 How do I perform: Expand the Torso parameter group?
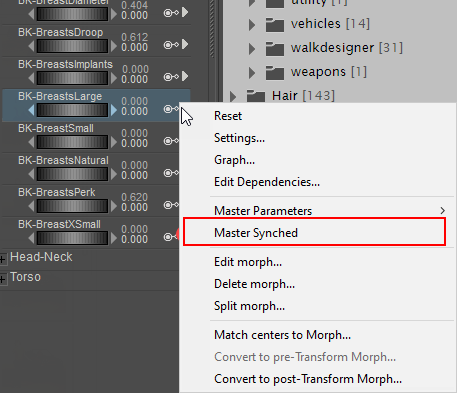(3, 279)
